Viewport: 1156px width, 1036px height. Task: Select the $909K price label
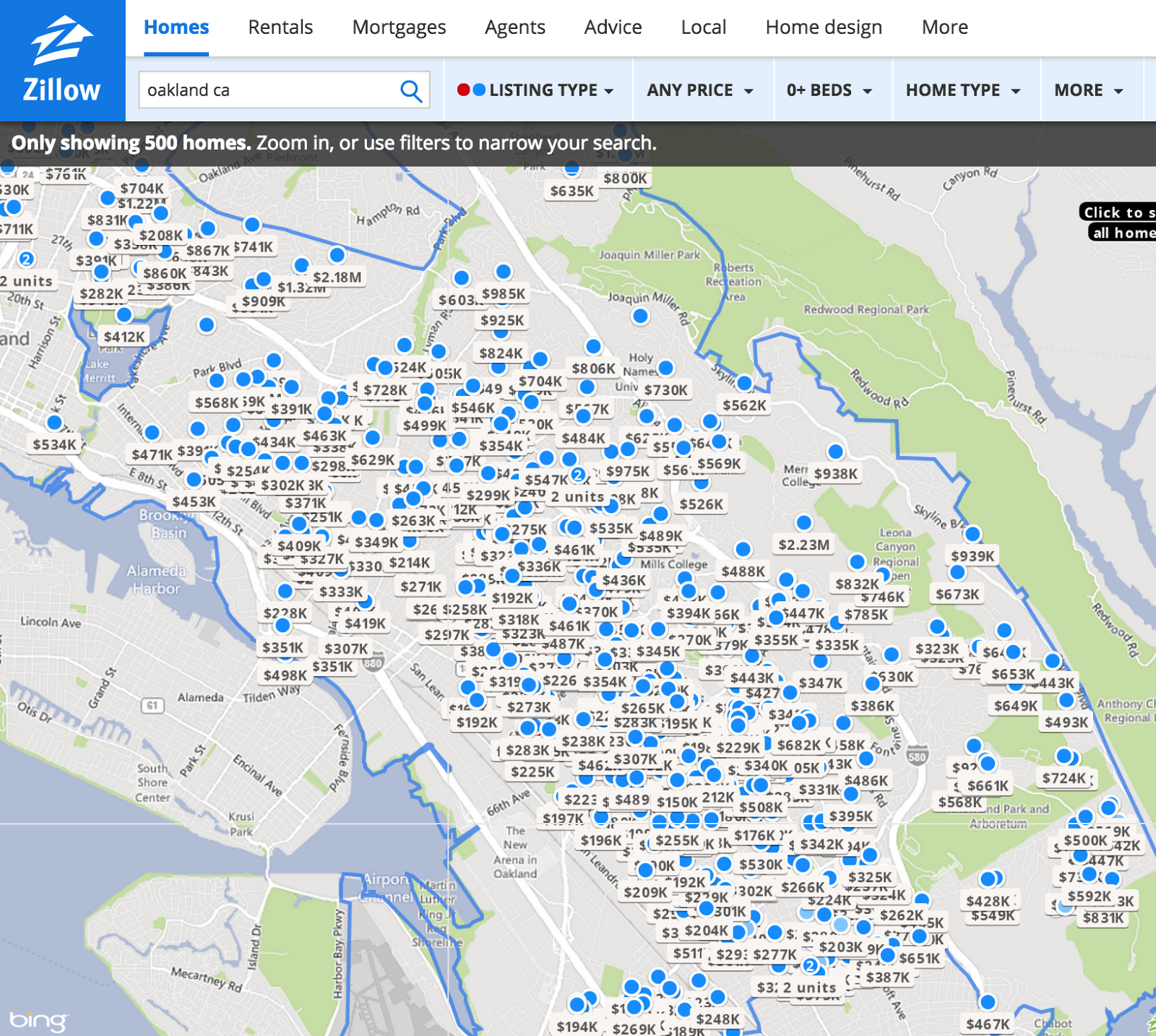[263, 301]
